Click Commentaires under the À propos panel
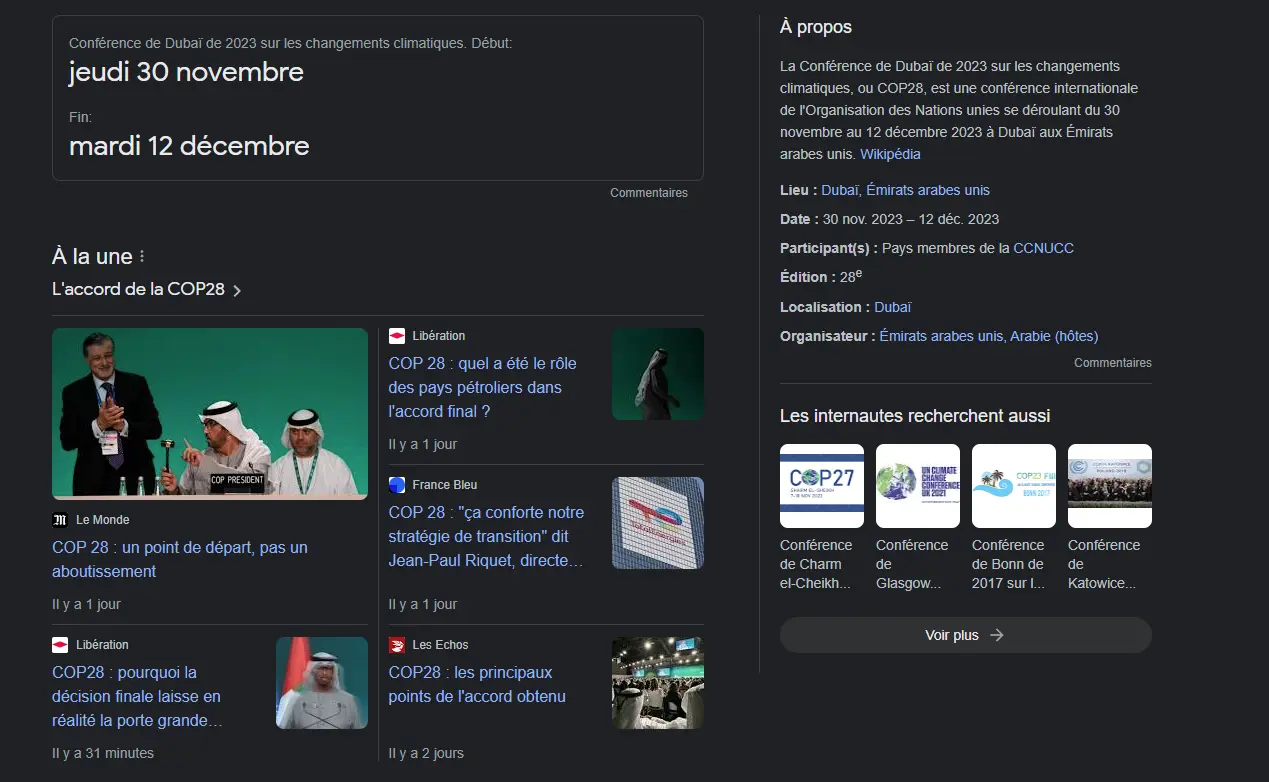 pyautogui.click(x=1113, y=363)
